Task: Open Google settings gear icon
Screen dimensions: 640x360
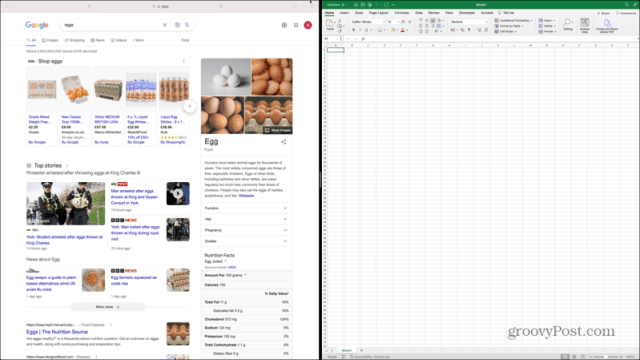Action: click(x=284, y=25)
